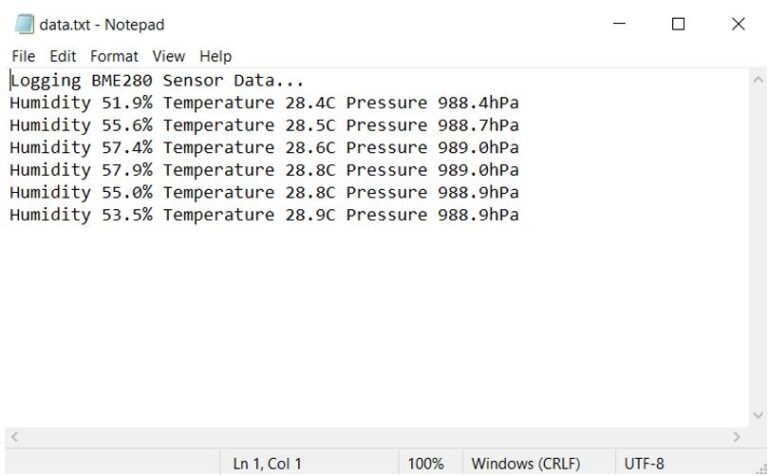Open the Help menu

216,56
